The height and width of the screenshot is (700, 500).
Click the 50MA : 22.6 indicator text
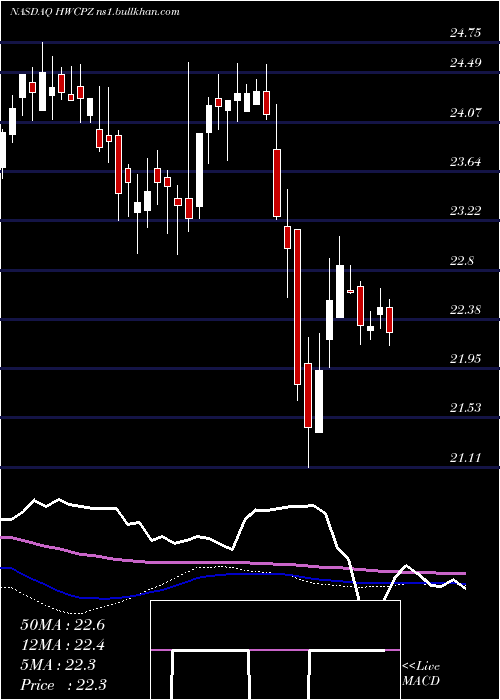tap(62, 625)
